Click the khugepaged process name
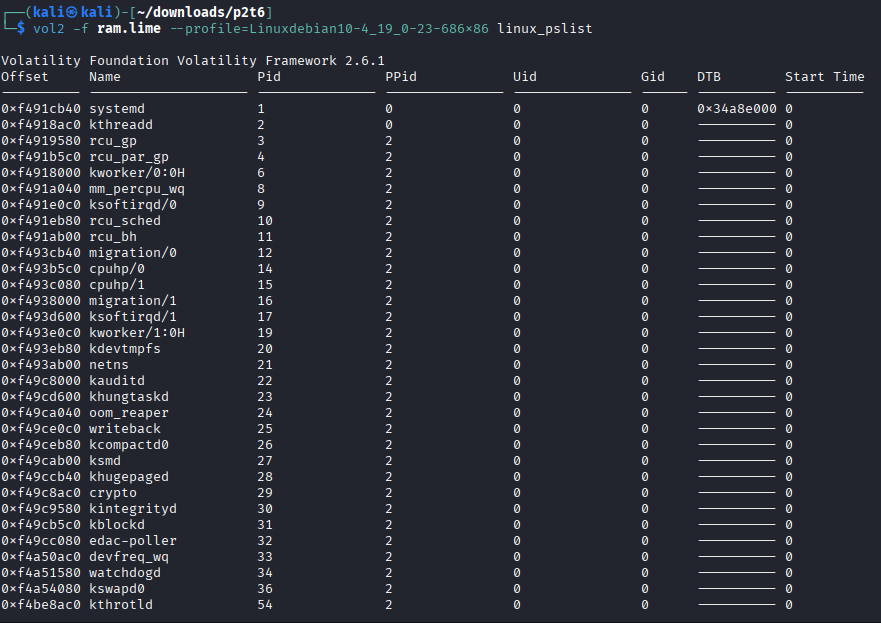Viewport: 881px width, 623px height. pos(129,477)
